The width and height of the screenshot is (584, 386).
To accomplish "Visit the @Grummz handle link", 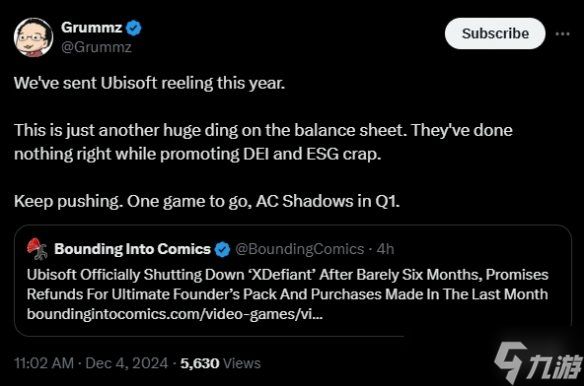I will [x=96, y=47].
